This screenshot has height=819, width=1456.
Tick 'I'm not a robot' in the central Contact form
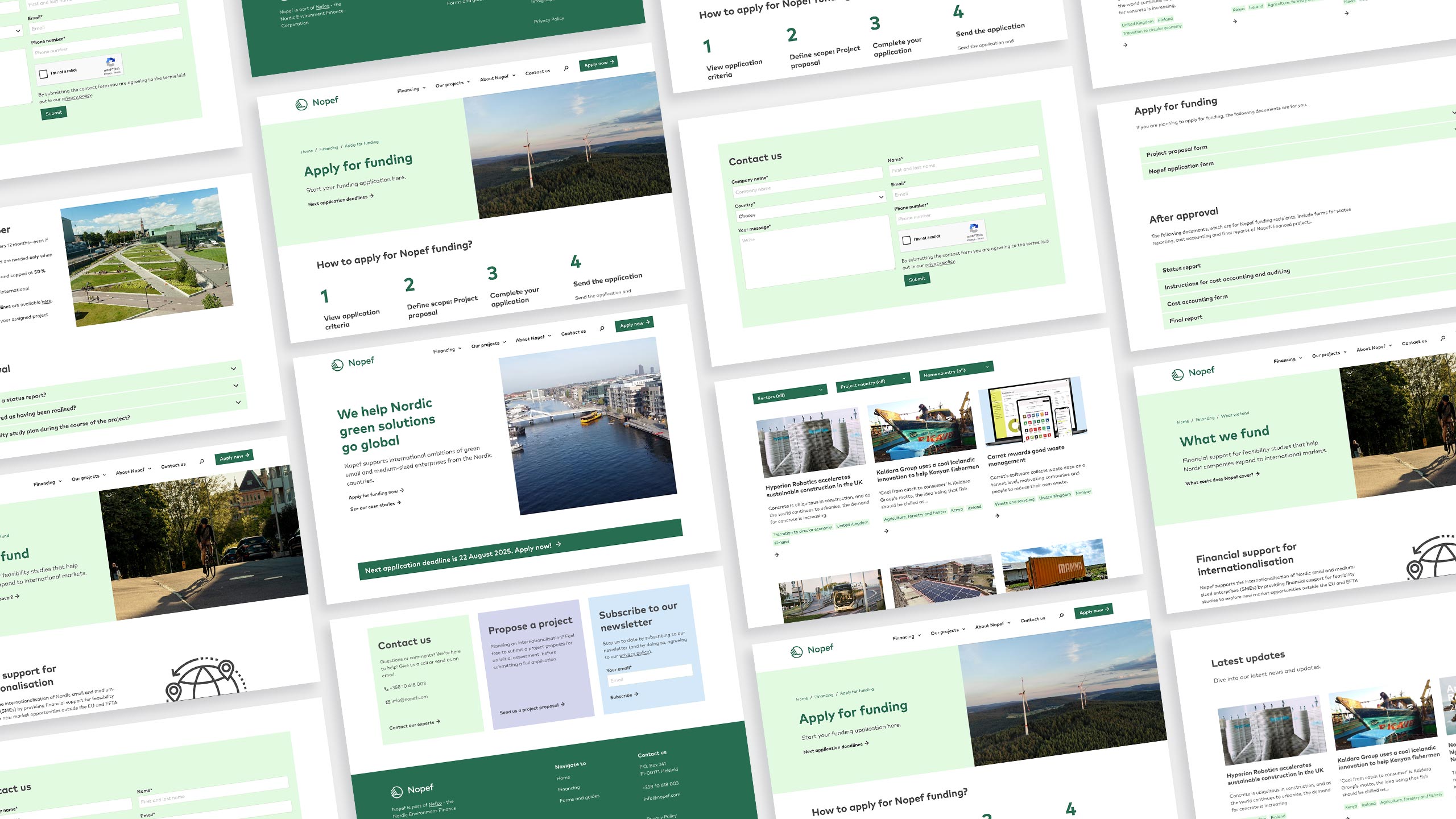coord(907,240)
